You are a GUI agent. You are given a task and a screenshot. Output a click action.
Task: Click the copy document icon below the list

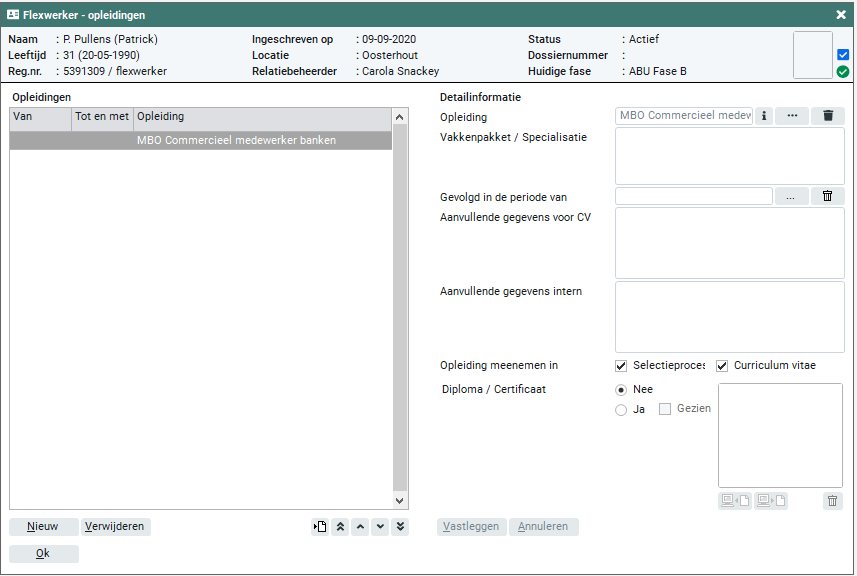click(320, 527)
